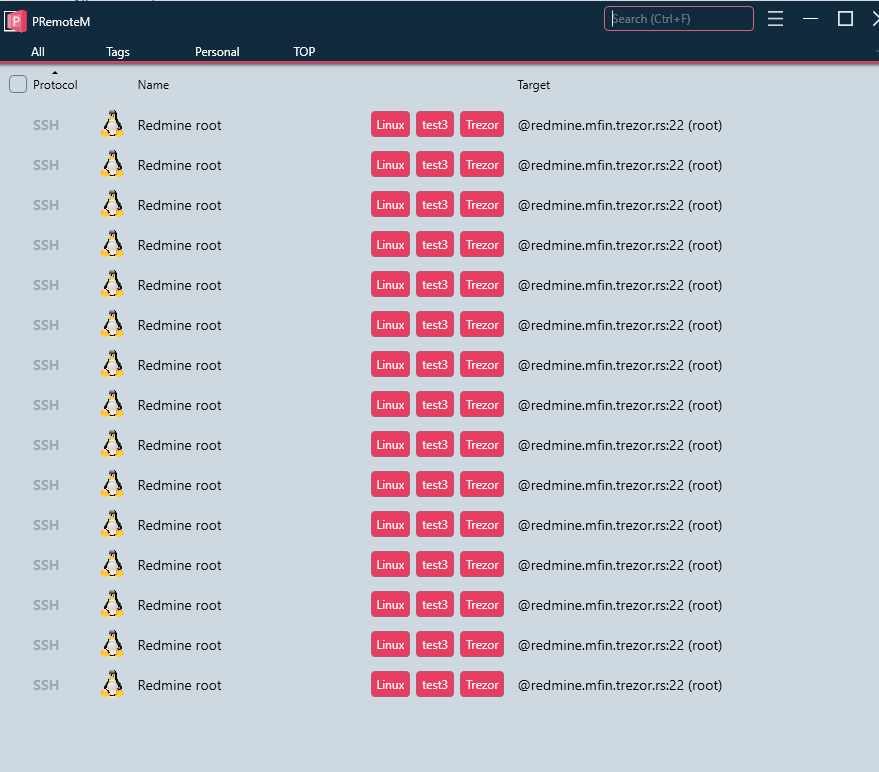
Task: Filter by Linux tag in first row
Action: [390, 124]
